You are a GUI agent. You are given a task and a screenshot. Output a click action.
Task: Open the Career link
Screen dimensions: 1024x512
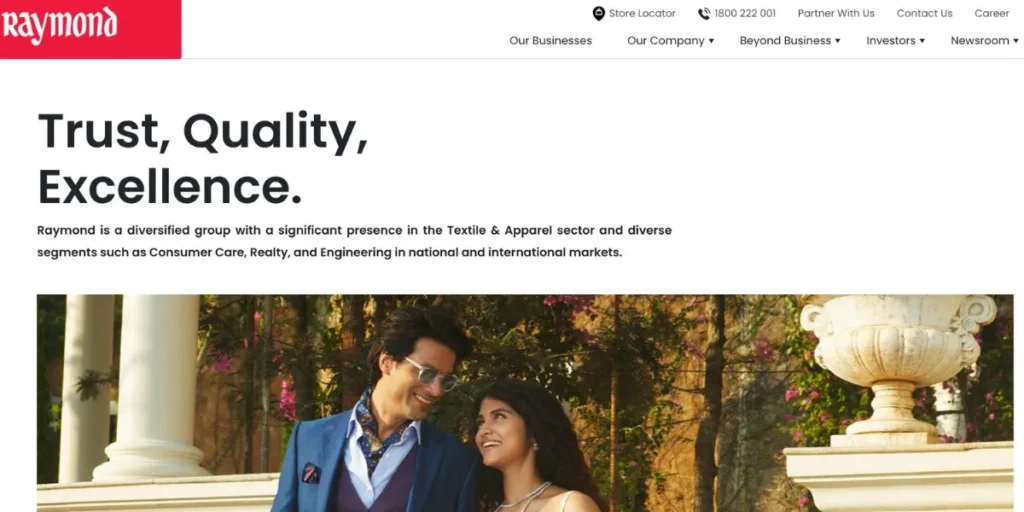click(x=991, y=13)
